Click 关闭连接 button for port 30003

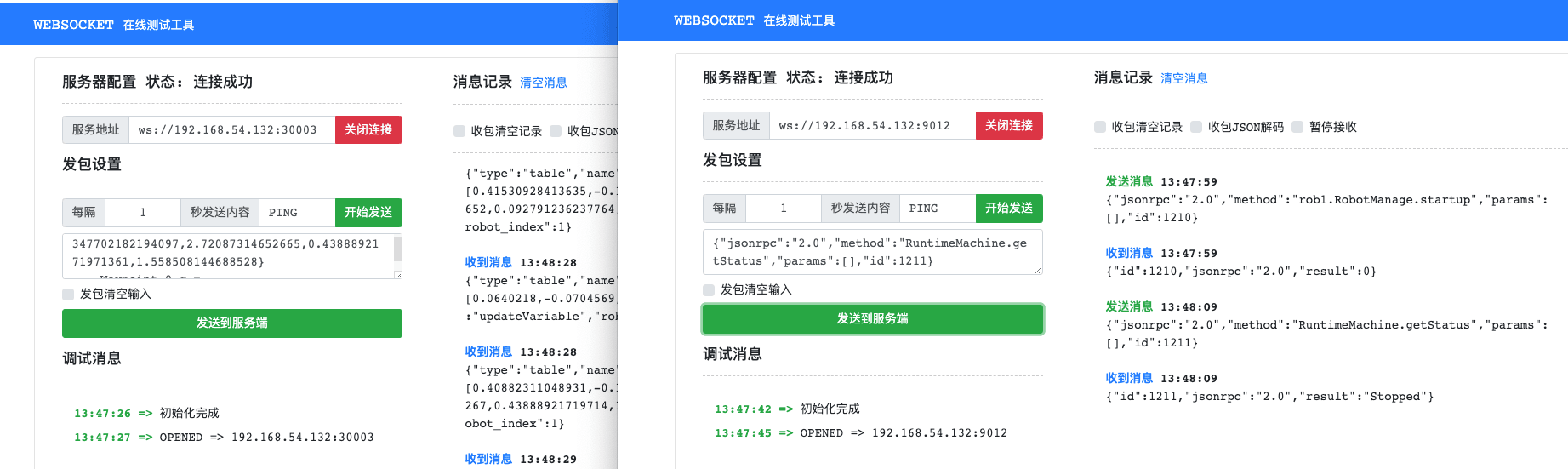(x=368, y=129)
